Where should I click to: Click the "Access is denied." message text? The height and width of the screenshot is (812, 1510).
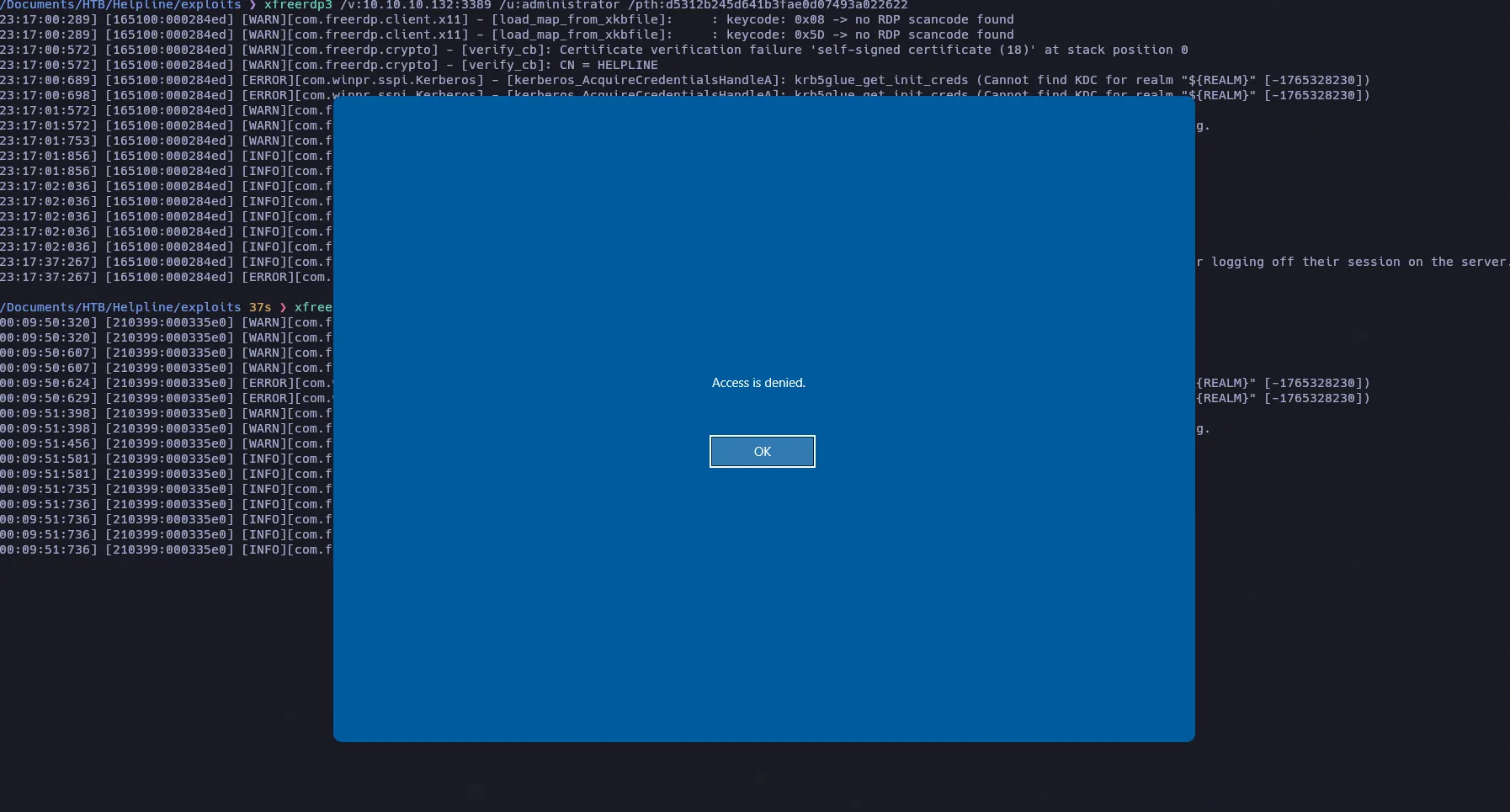click(x=758, y=383)
